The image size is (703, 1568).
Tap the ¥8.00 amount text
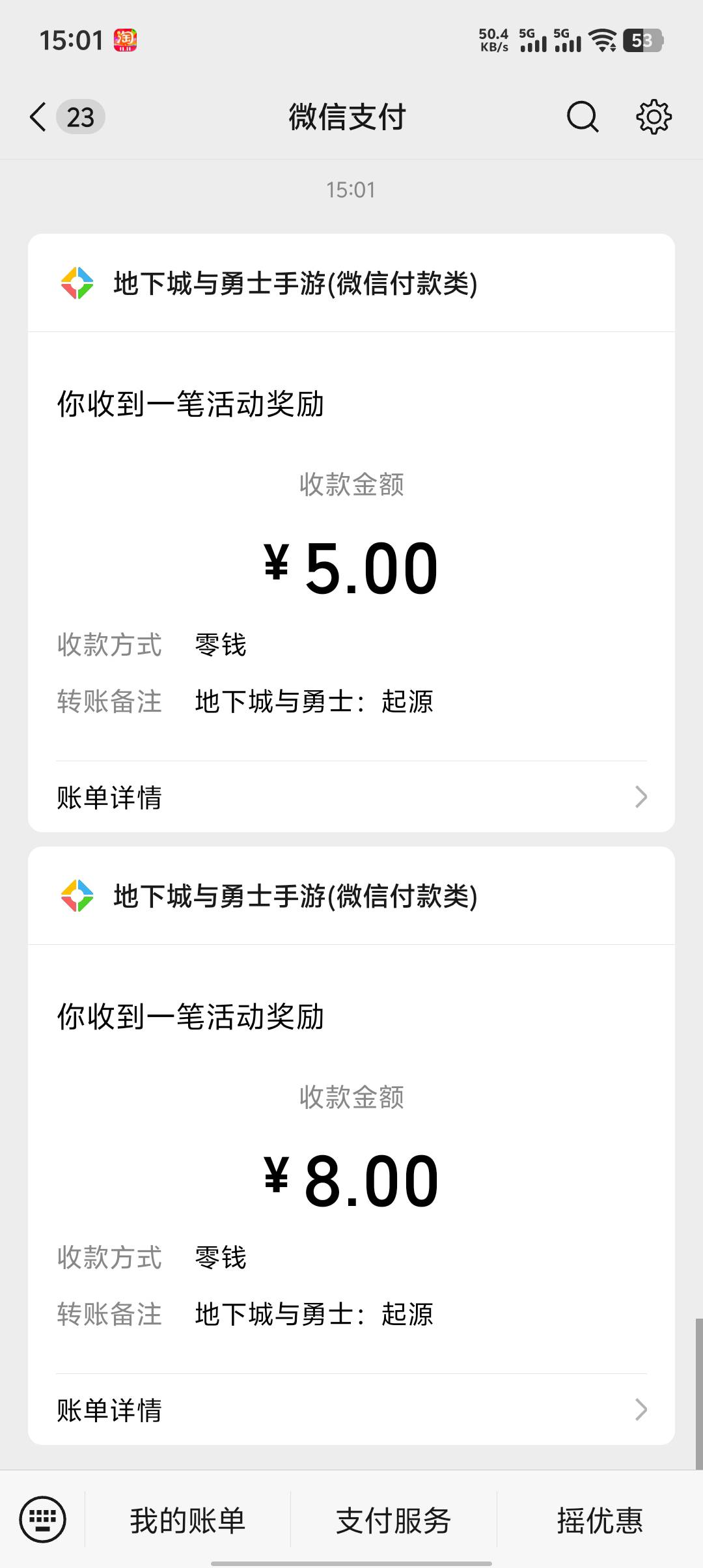351,1181
